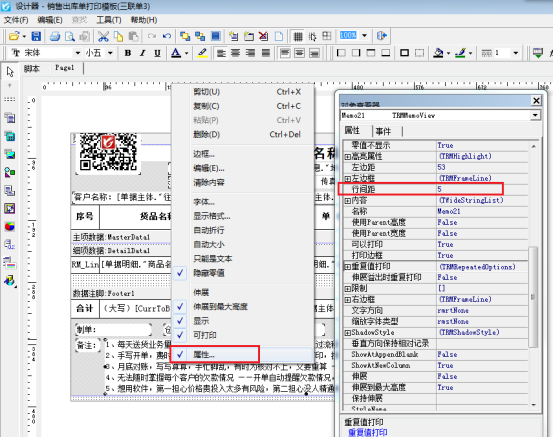The width and height of the screenshot is (554, 437).
Task: Click the 行间距 value field
Action: tap(482, 189)
